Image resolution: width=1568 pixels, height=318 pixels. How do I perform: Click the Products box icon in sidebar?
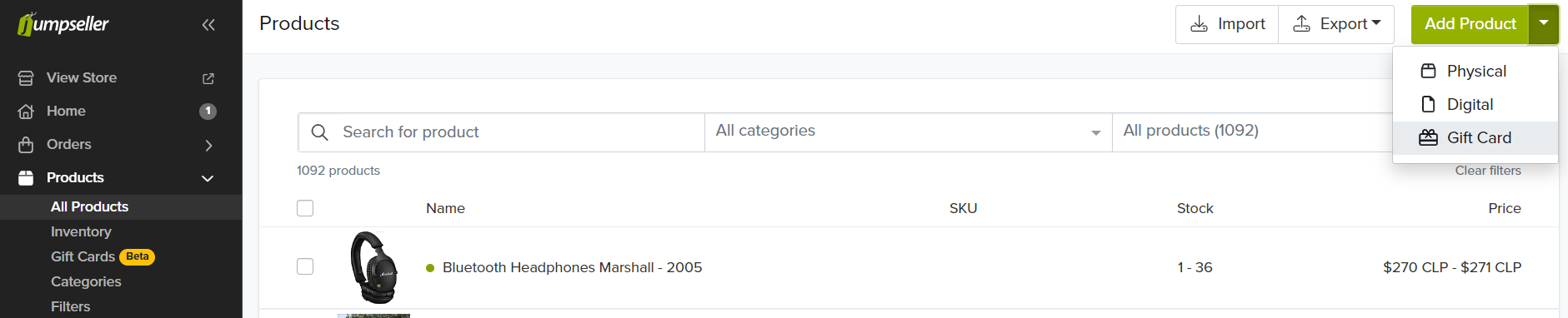pyautogui.click(x=26, y=178)
